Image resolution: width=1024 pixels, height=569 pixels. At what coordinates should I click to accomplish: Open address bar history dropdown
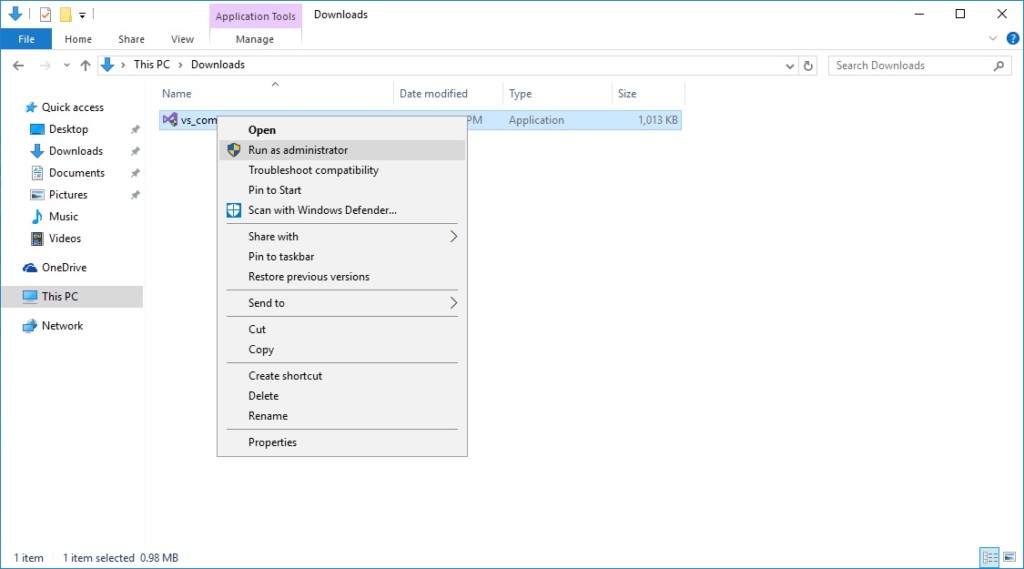point(790,66)
